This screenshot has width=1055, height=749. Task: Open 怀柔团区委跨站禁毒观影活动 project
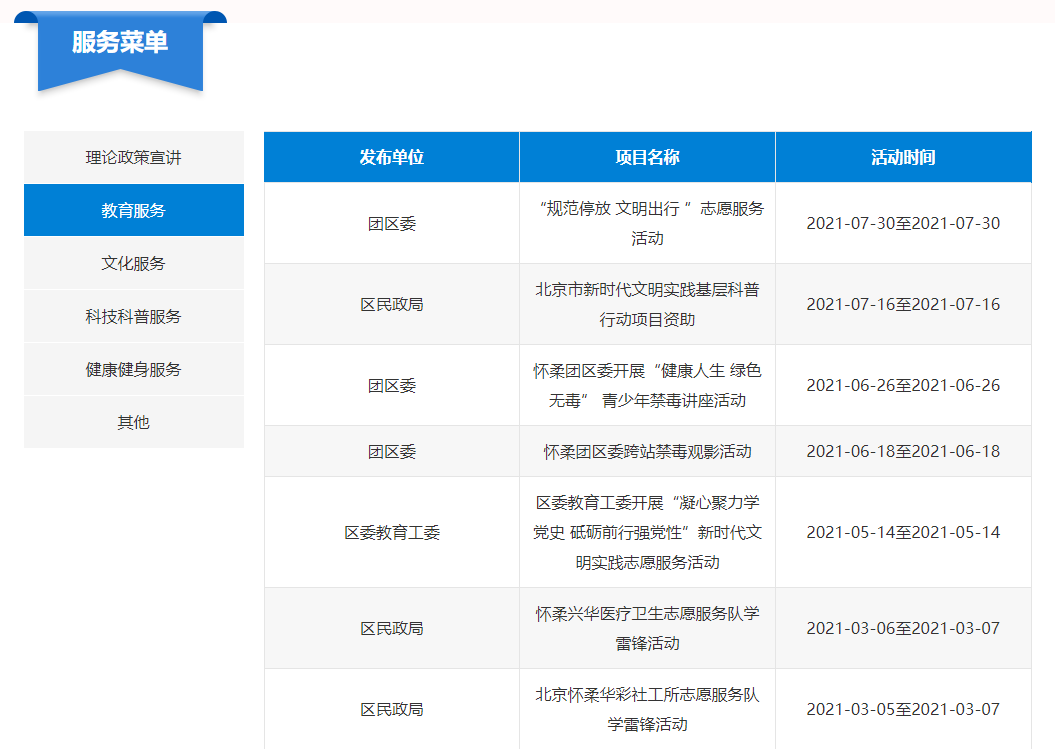[647, 452]
